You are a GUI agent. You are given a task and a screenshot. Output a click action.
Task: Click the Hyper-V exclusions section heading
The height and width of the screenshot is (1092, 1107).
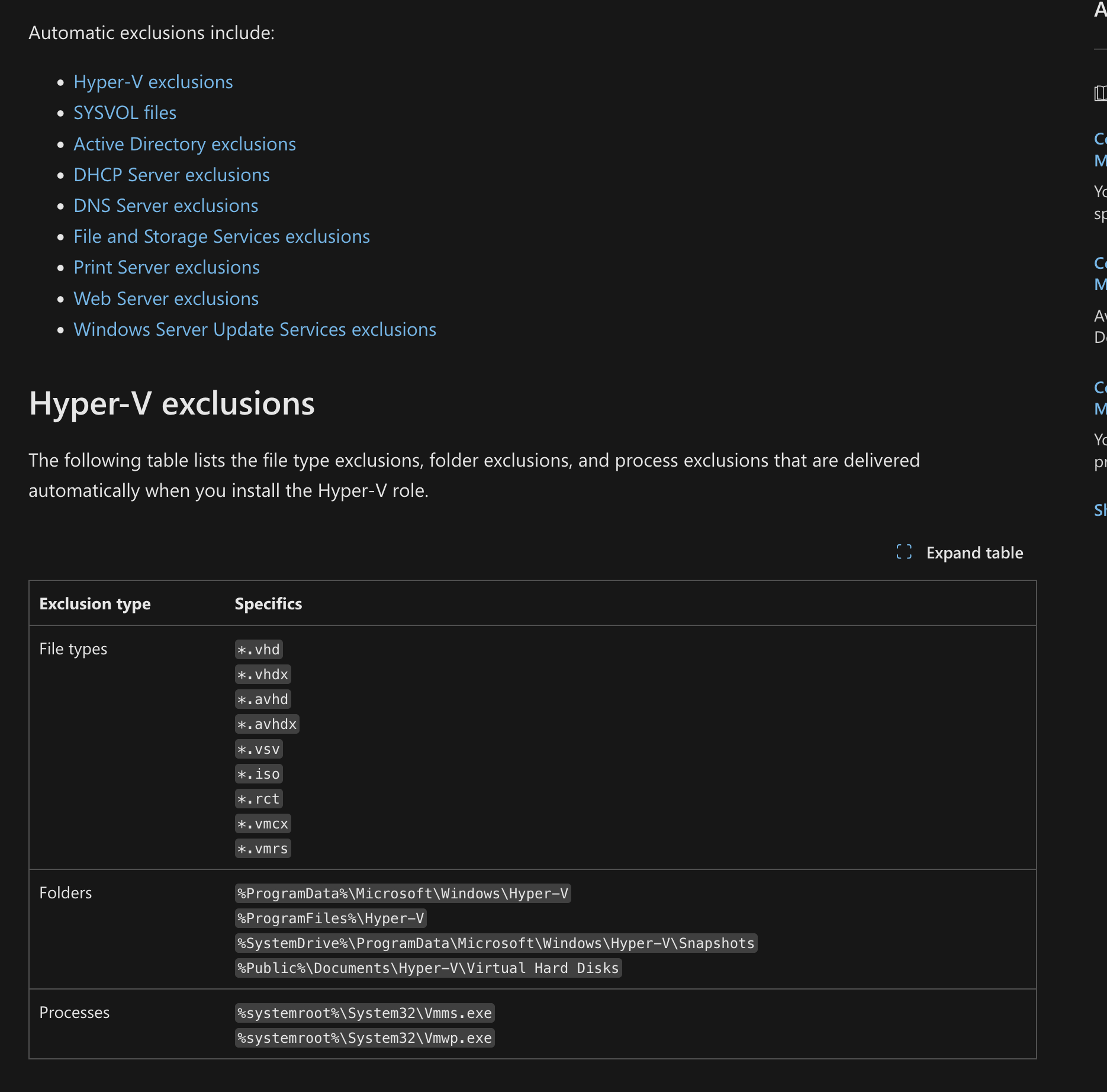tap(172, 404)
